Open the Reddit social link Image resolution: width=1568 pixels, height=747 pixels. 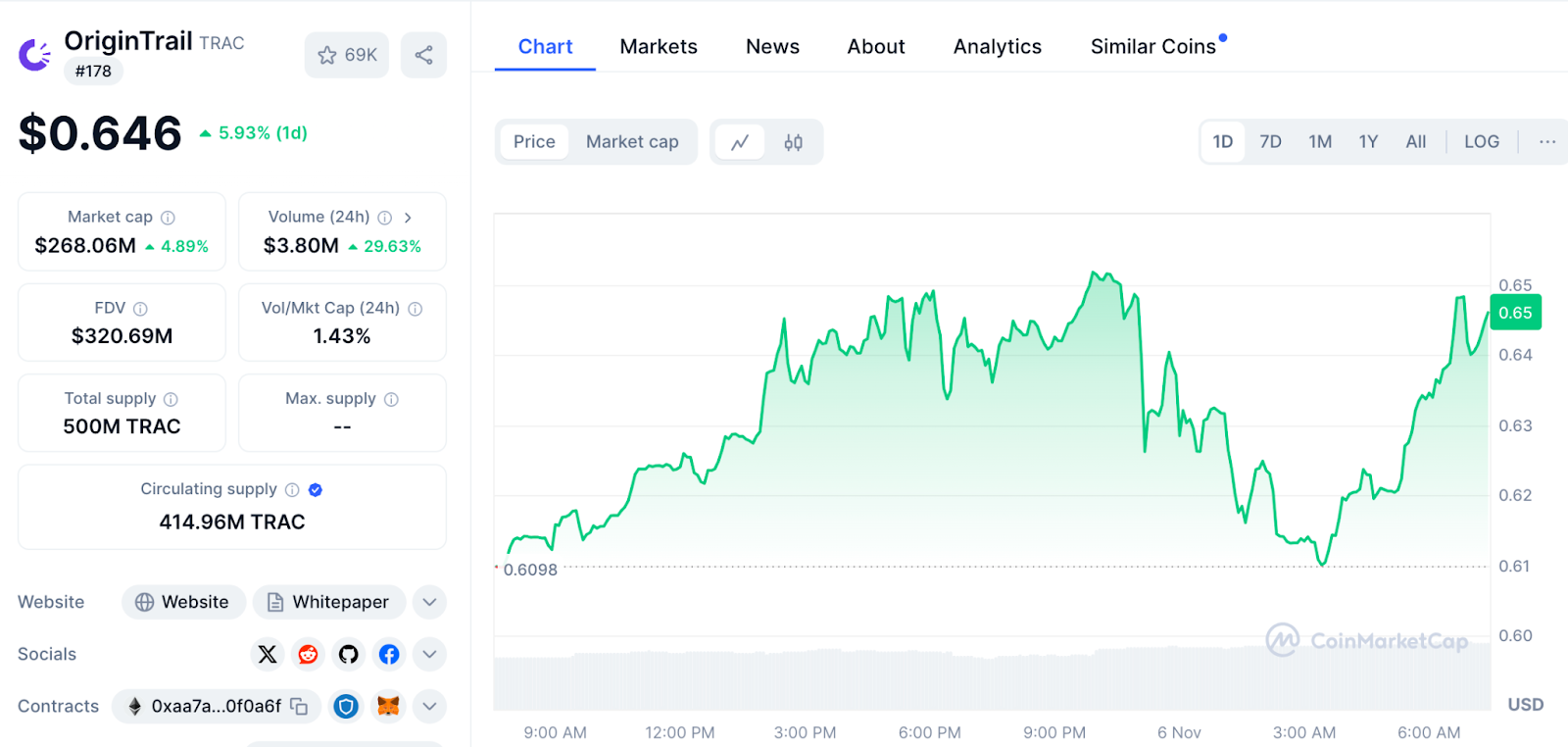tap(308, 654)
